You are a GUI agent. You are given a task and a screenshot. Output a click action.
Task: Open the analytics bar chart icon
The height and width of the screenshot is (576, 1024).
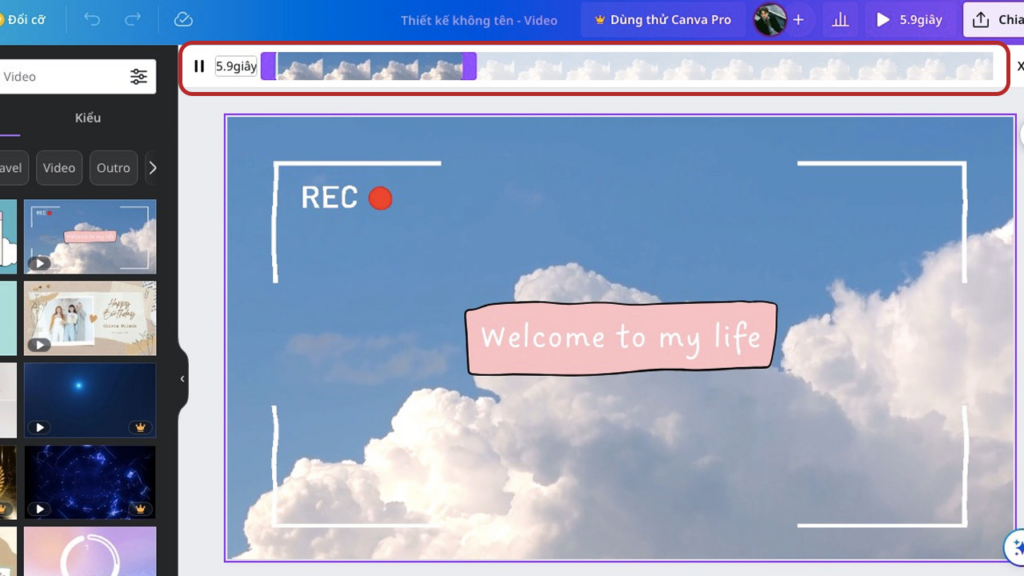[840, 20]
